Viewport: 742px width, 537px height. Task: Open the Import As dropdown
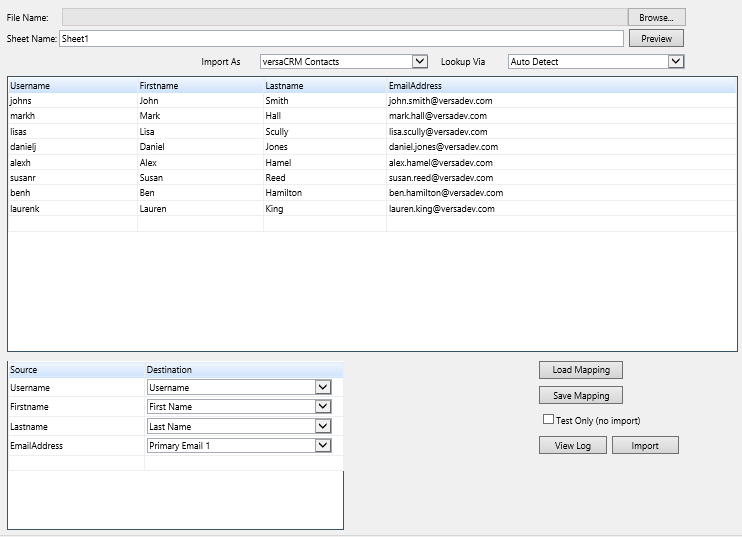(x=344, y=62)
